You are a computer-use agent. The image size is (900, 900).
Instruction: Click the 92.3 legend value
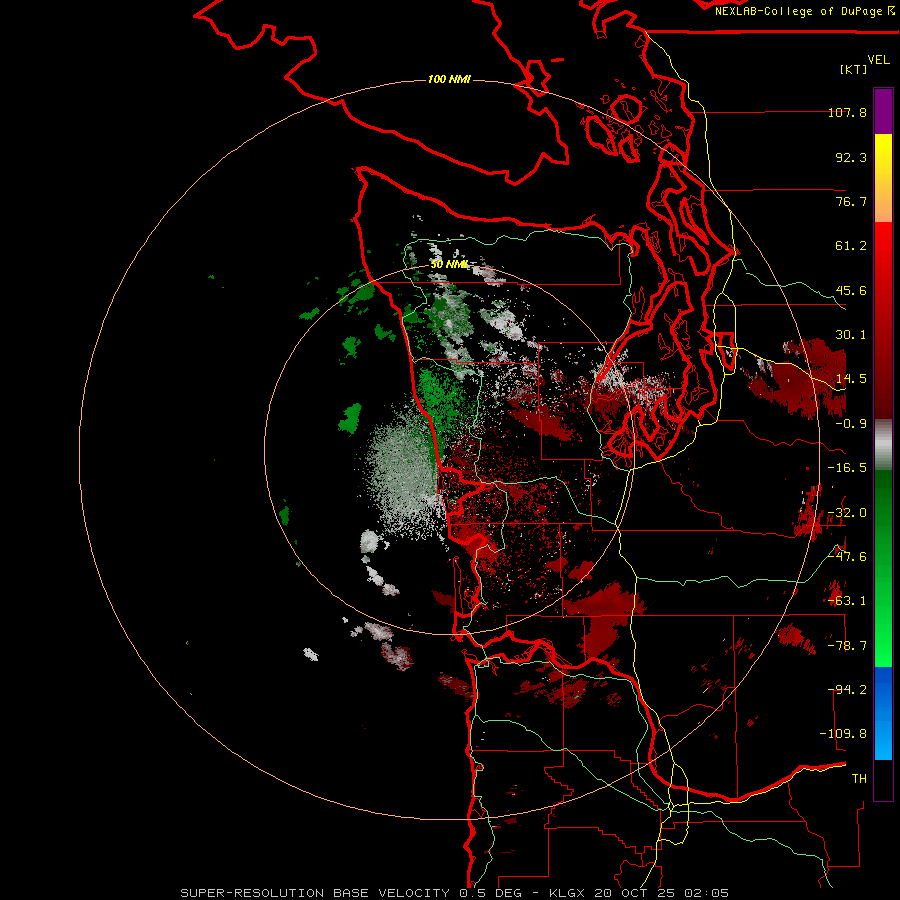[x=851, y=157]
